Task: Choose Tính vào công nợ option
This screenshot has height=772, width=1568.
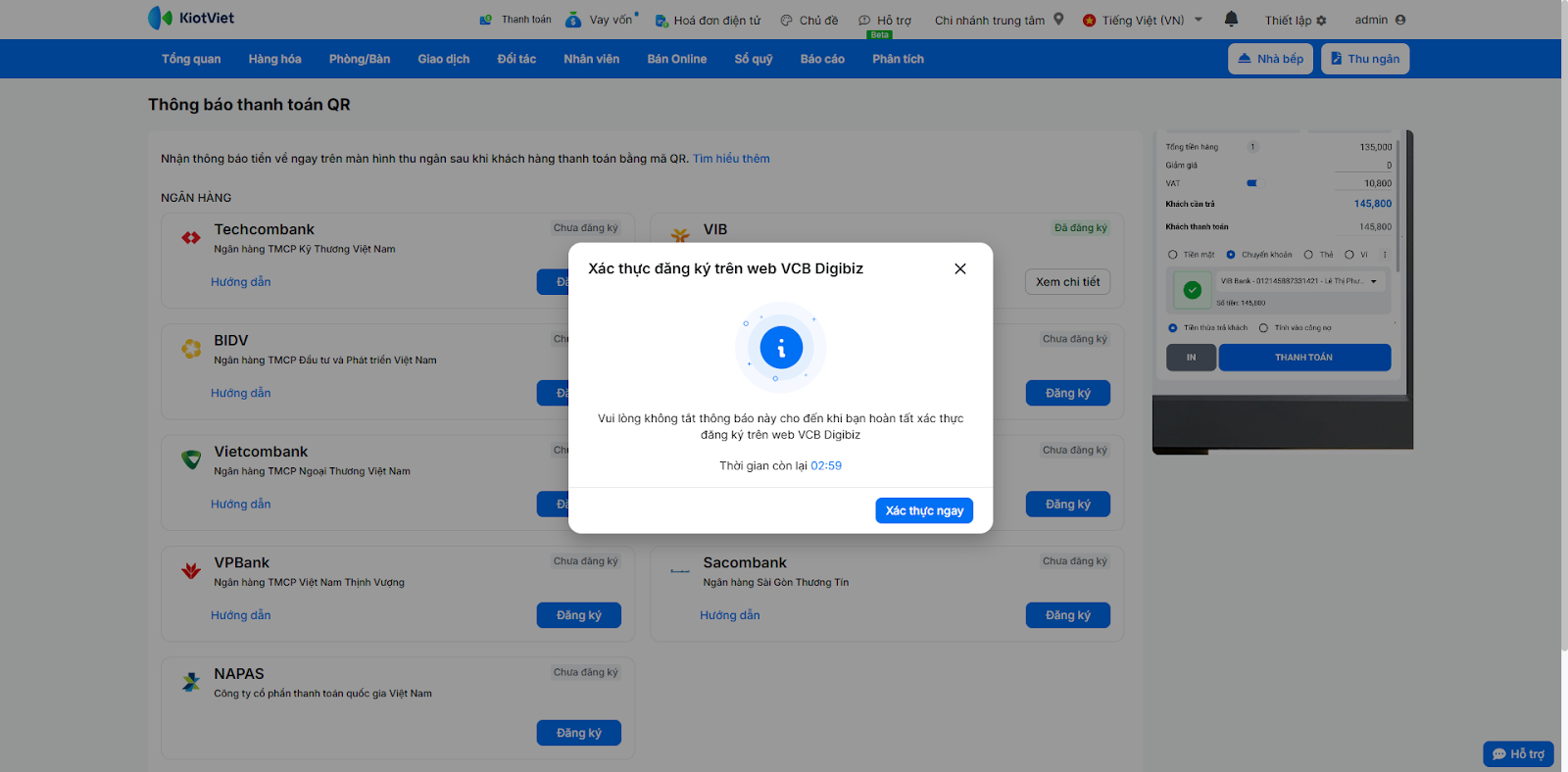Action: tap(1264, 328)
